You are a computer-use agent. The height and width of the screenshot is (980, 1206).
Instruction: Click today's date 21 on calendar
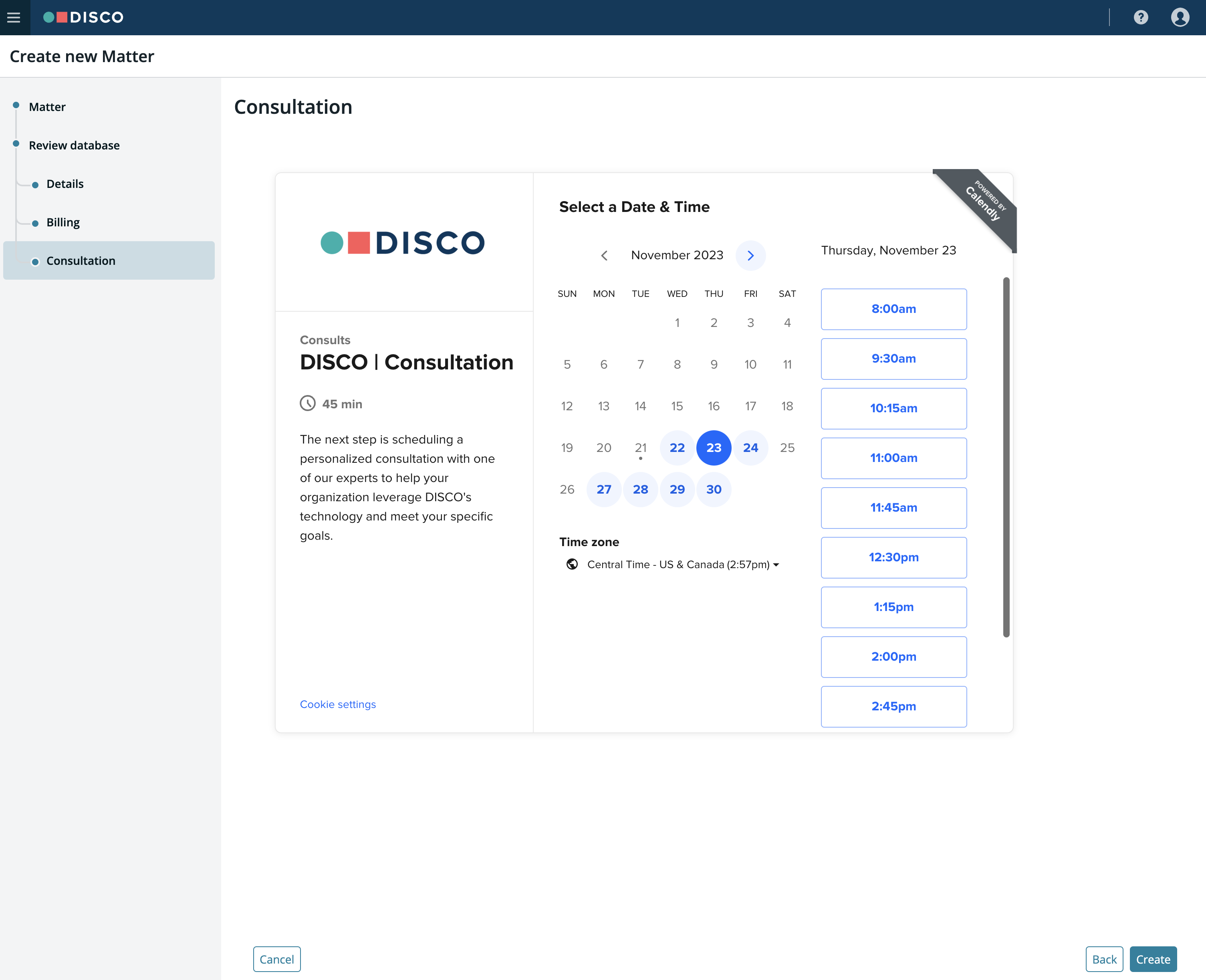(x=640, y=448)
